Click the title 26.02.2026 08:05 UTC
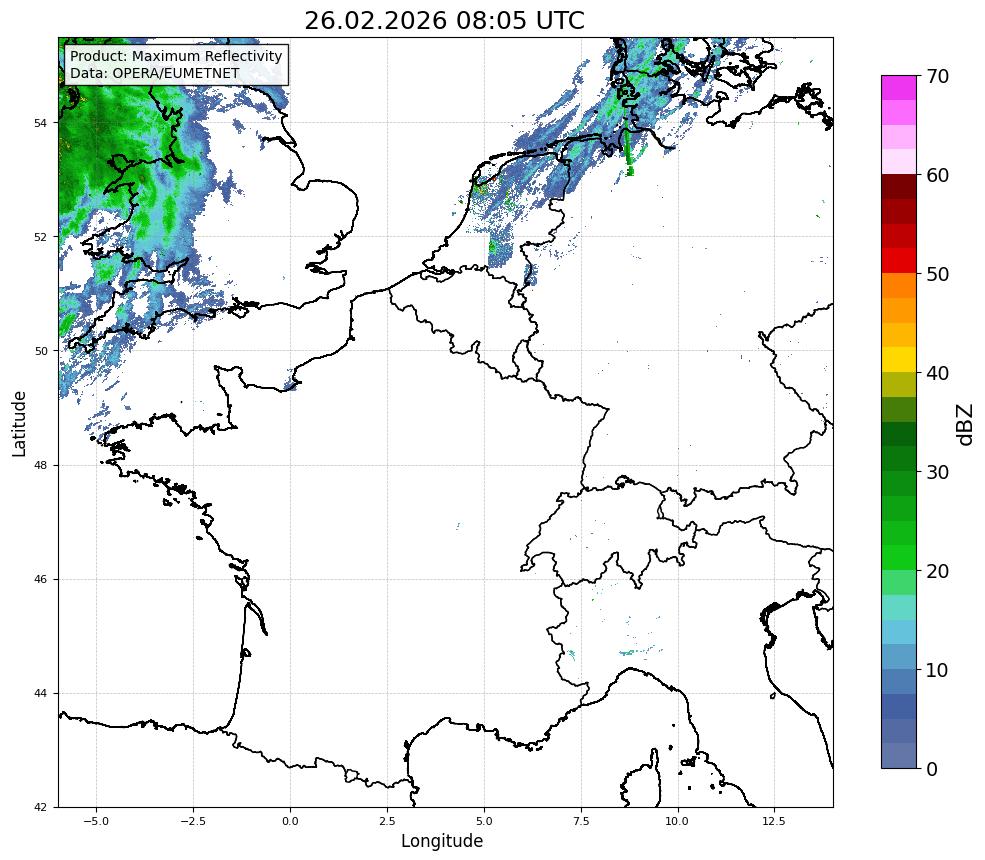Viewport: 985px width, 860px height. pos(445,21)
